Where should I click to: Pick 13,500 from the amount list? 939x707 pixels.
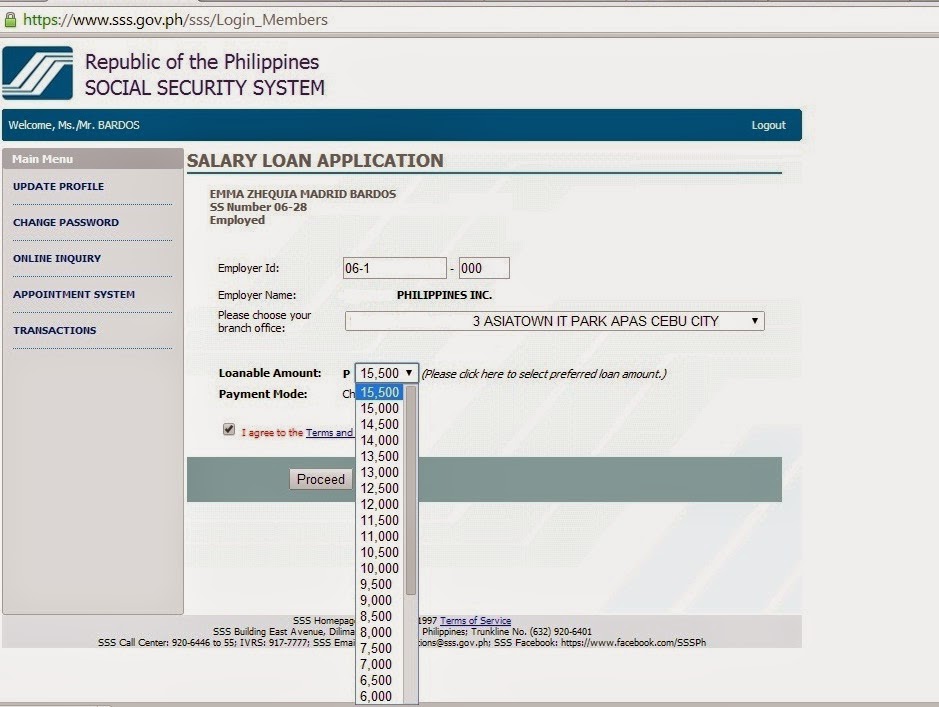coord(380,456)
